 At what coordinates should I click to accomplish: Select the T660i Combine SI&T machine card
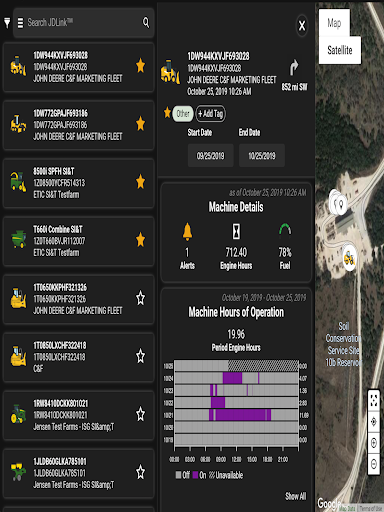[79, 241]
